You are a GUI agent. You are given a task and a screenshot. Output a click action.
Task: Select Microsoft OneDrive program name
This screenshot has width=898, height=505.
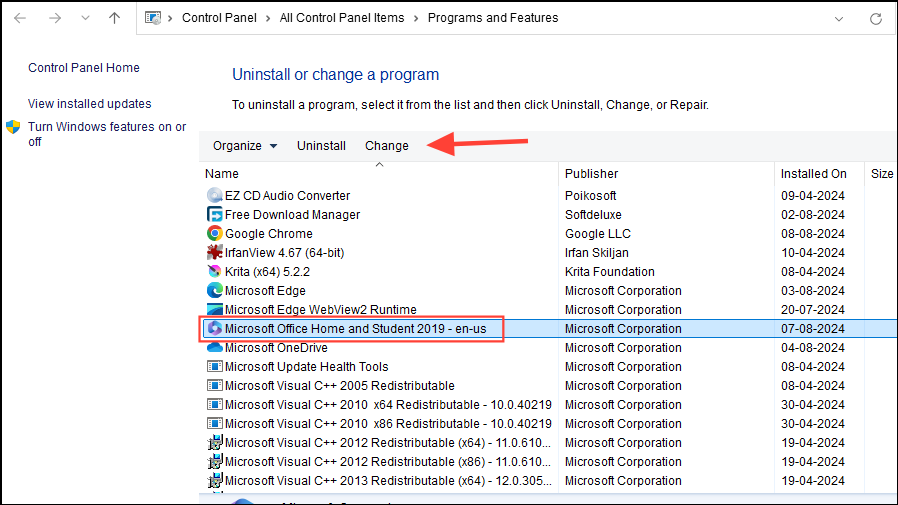click(x=276, y=348)
